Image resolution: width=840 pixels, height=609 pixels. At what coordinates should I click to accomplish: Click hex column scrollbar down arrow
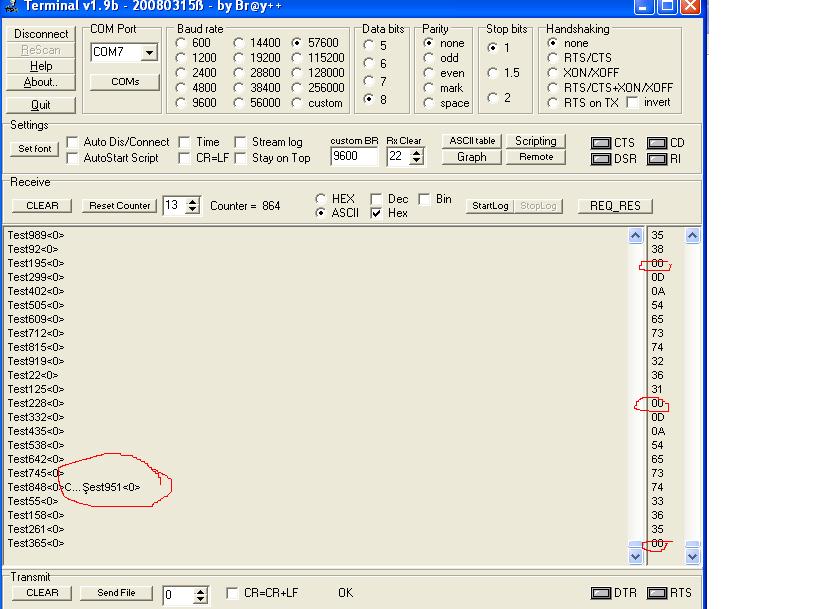click(692, 557)
